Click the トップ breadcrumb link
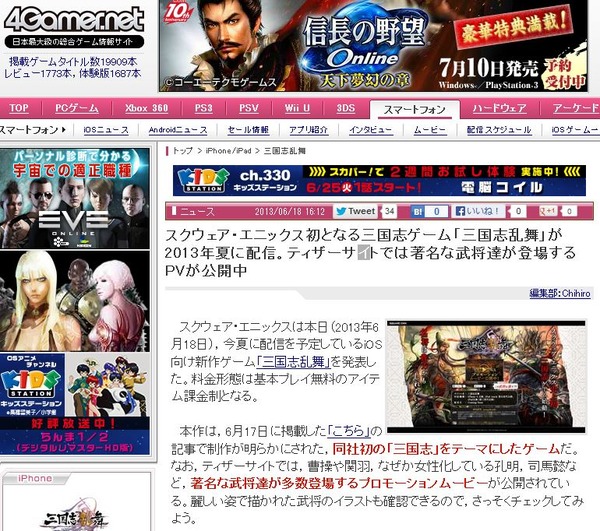600x531 pixels. click(x=183, y=151)
